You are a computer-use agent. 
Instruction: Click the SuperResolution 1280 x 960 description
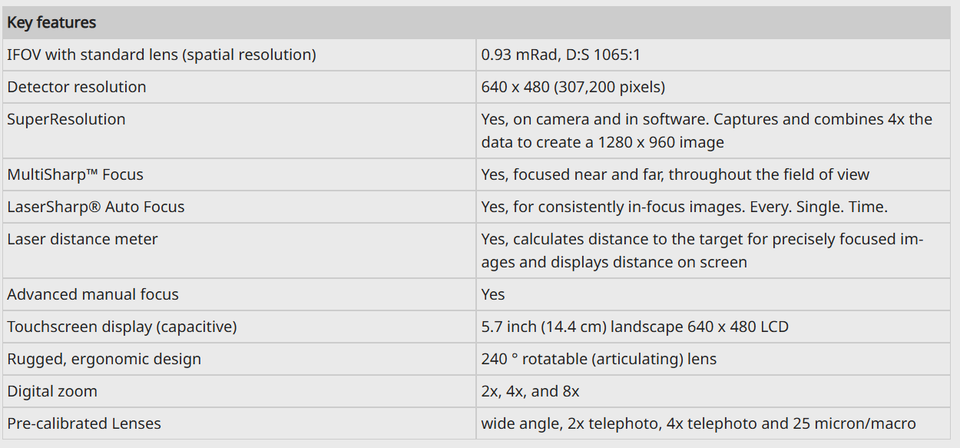707,131
